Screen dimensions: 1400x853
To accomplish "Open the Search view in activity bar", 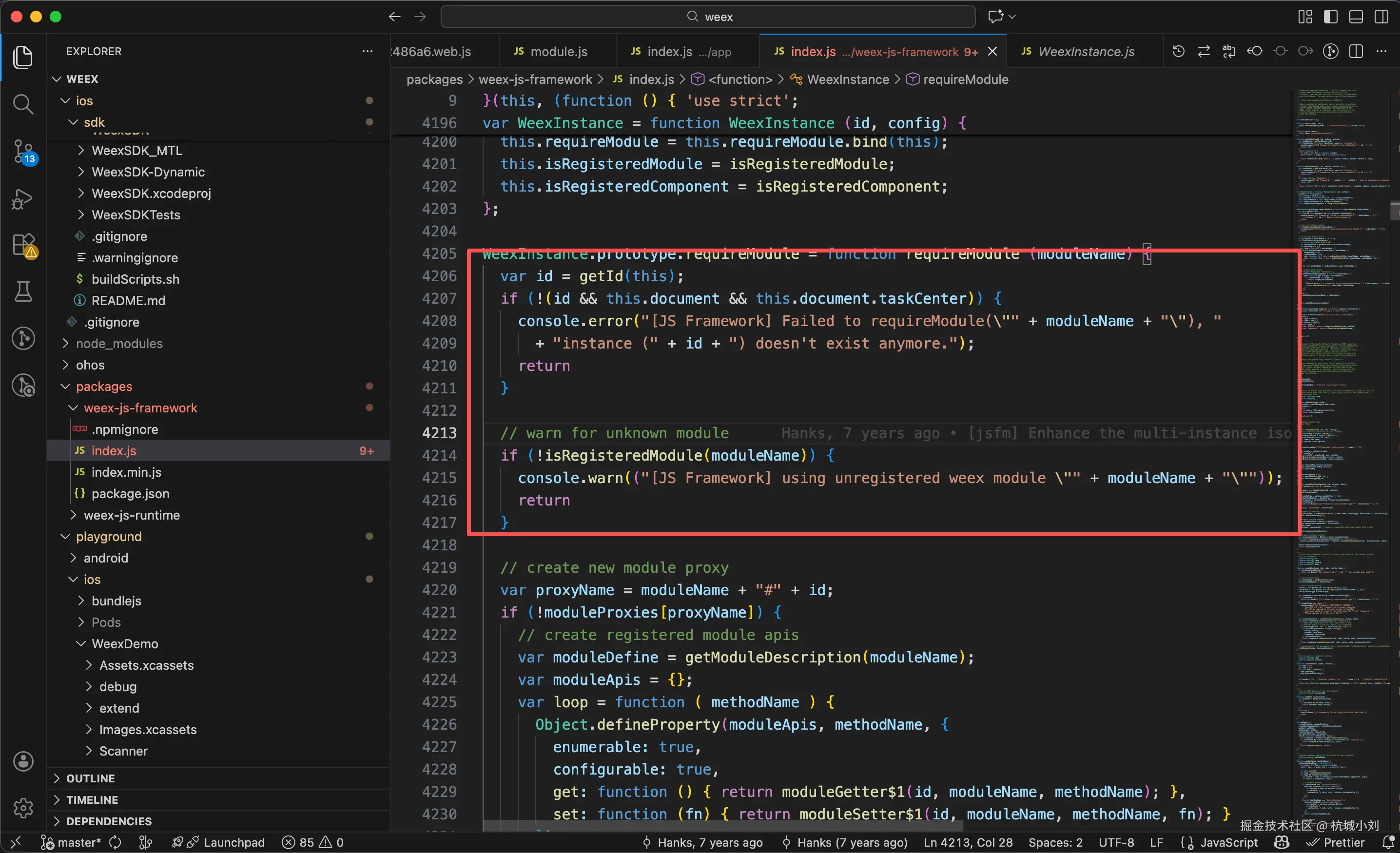I will (23, 104).
